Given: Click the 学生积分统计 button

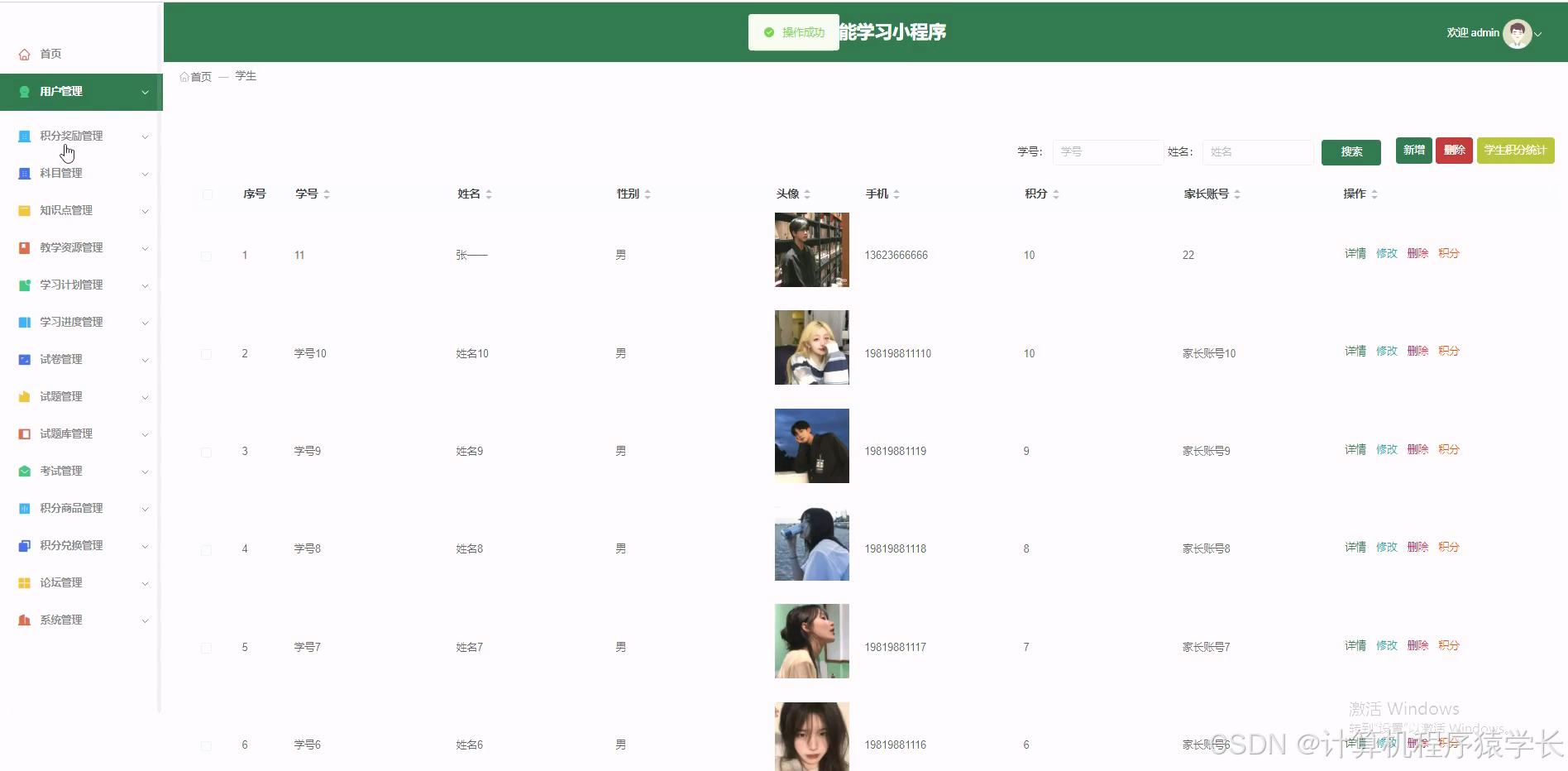Looking at the screenshot, I should (x=1515, y=151).
